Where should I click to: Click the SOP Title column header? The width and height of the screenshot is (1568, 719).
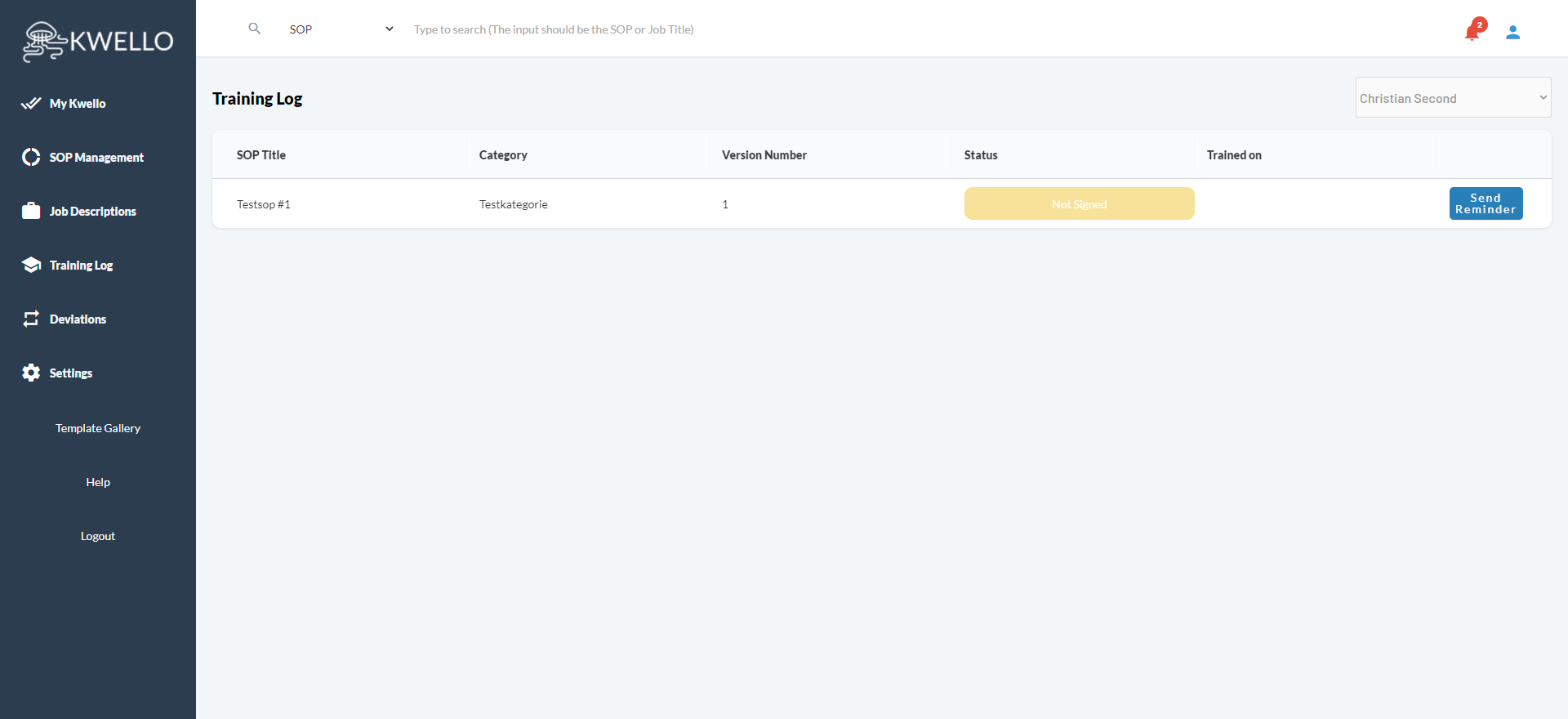click(261, 155)
